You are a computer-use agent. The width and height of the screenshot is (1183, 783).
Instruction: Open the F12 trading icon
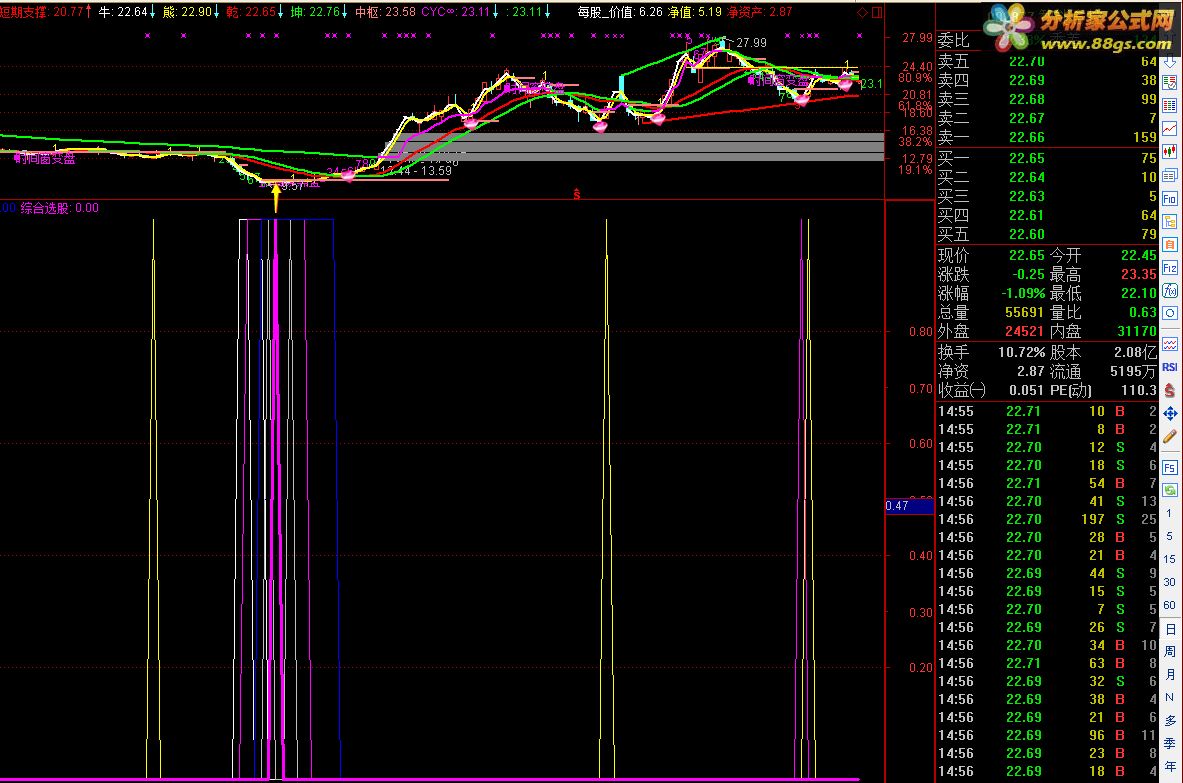point(1169,268)
